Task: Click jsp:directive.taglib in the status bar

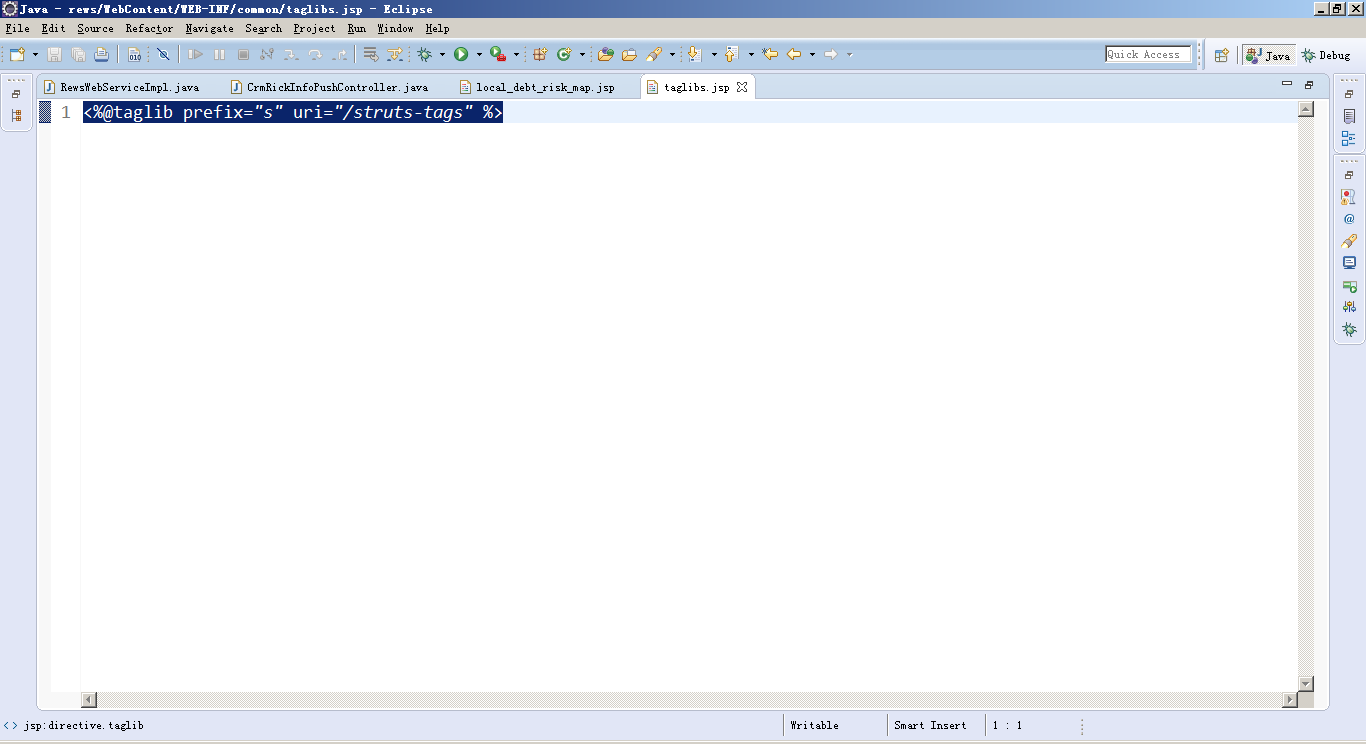Action: click(x=84, y=725)
